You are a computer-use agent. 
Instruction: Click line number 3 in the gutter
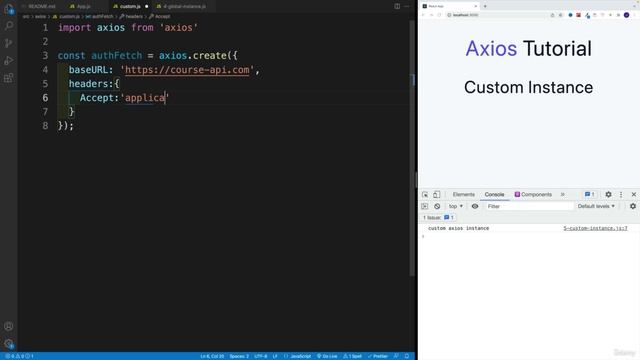coord(45,56)
